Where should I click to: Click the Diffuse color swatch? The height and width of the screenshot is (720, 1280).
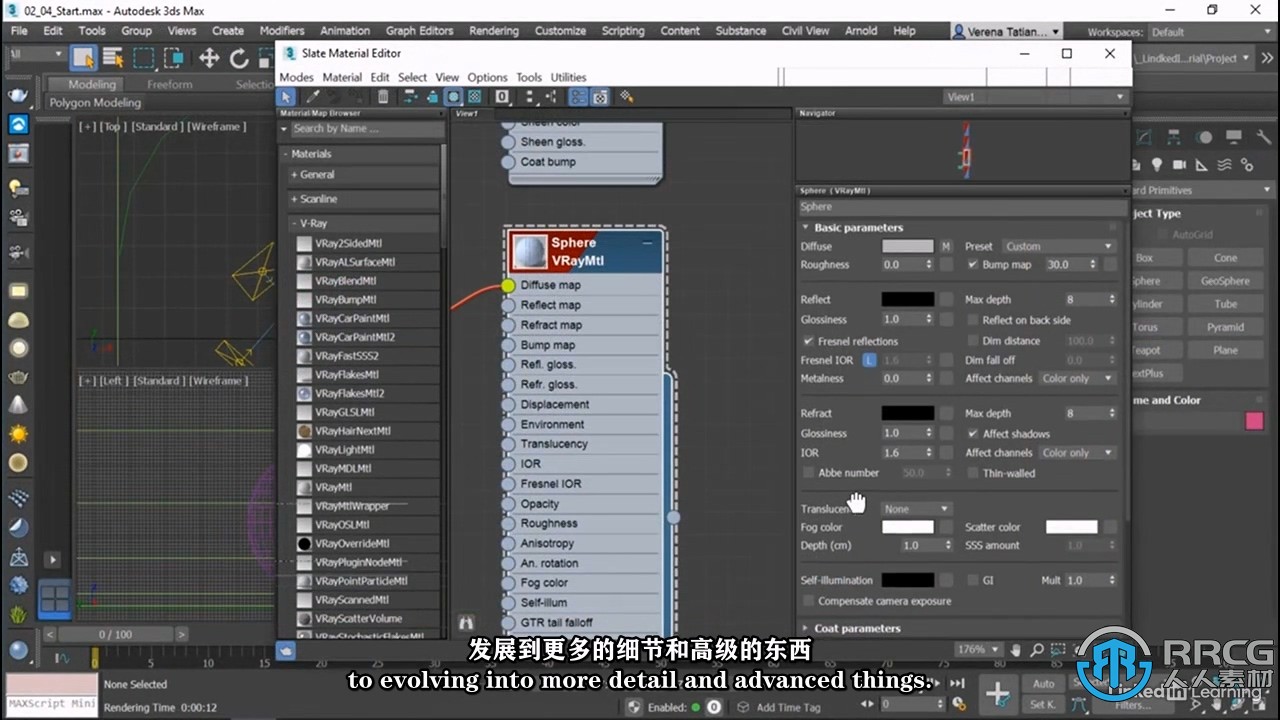(908, 246)
